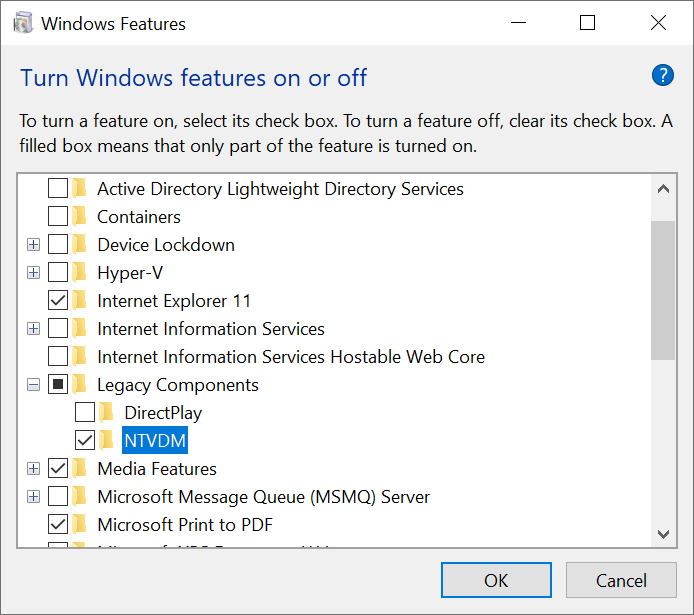Click the folder icon beside Media Features
Image resolution: width=694 pixels, height=615 pixels.
click(x=80, y=469)
